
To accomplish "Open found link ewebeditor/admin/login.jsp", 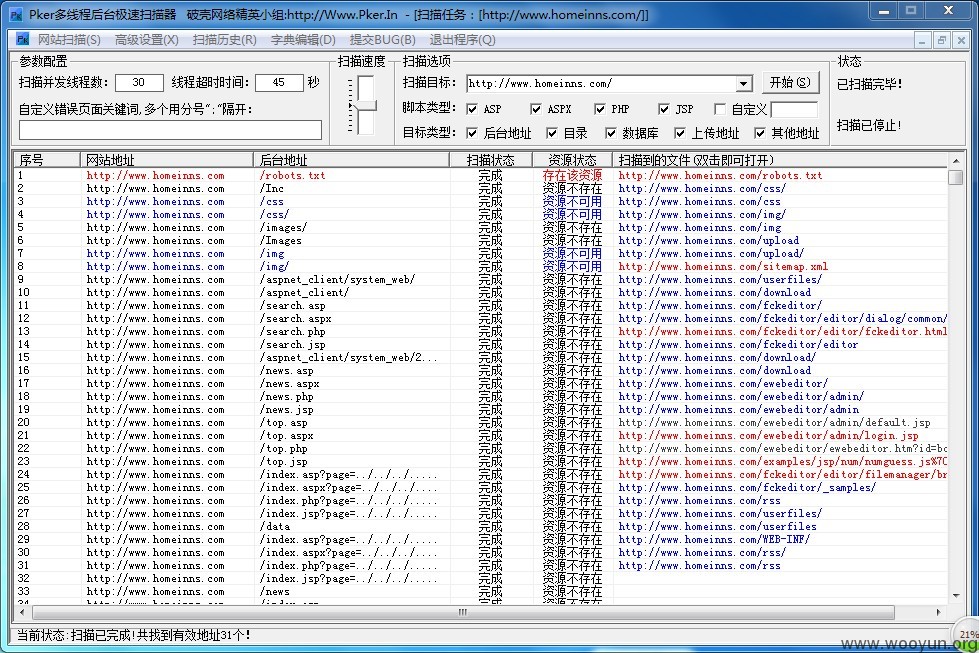I will pyautogui.click(x=768, y=436).
